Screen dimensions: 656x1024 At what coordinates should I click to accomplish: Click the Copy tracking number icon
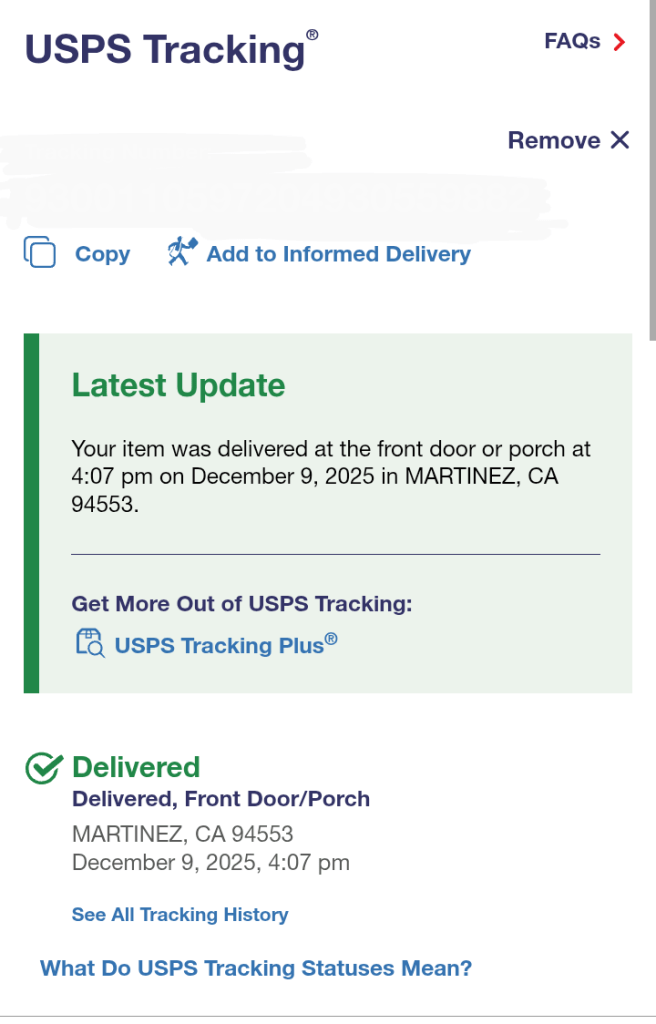click(x=40, y=253)
